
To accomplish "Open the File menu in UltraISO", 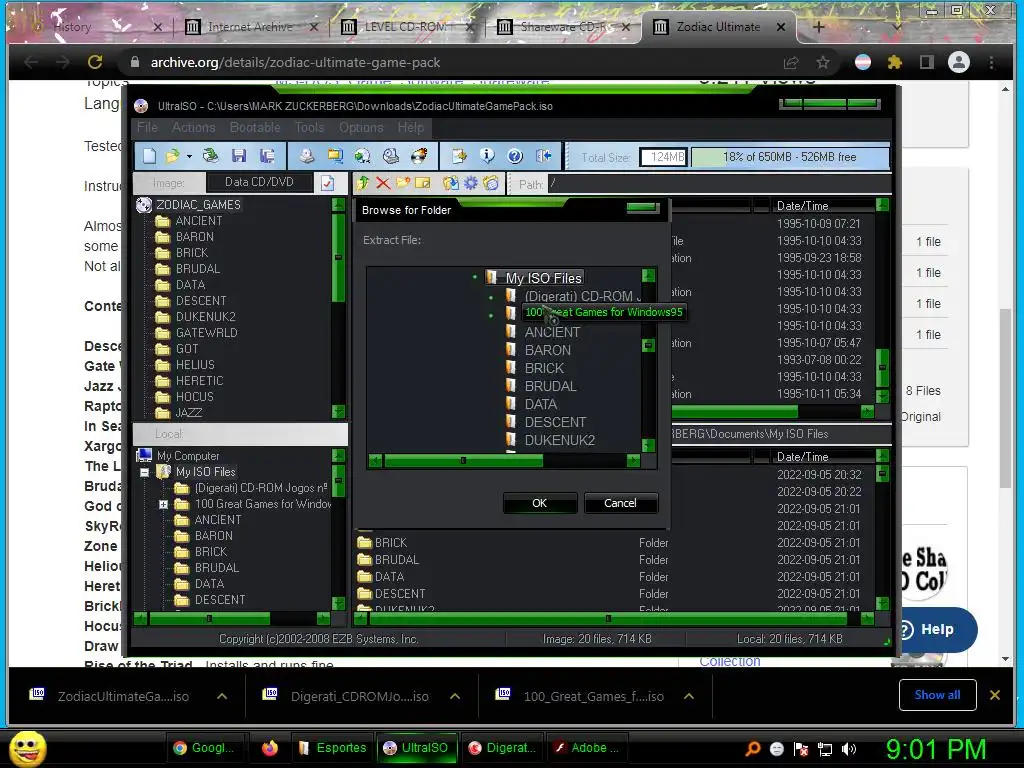I will (x=147, y=127).
